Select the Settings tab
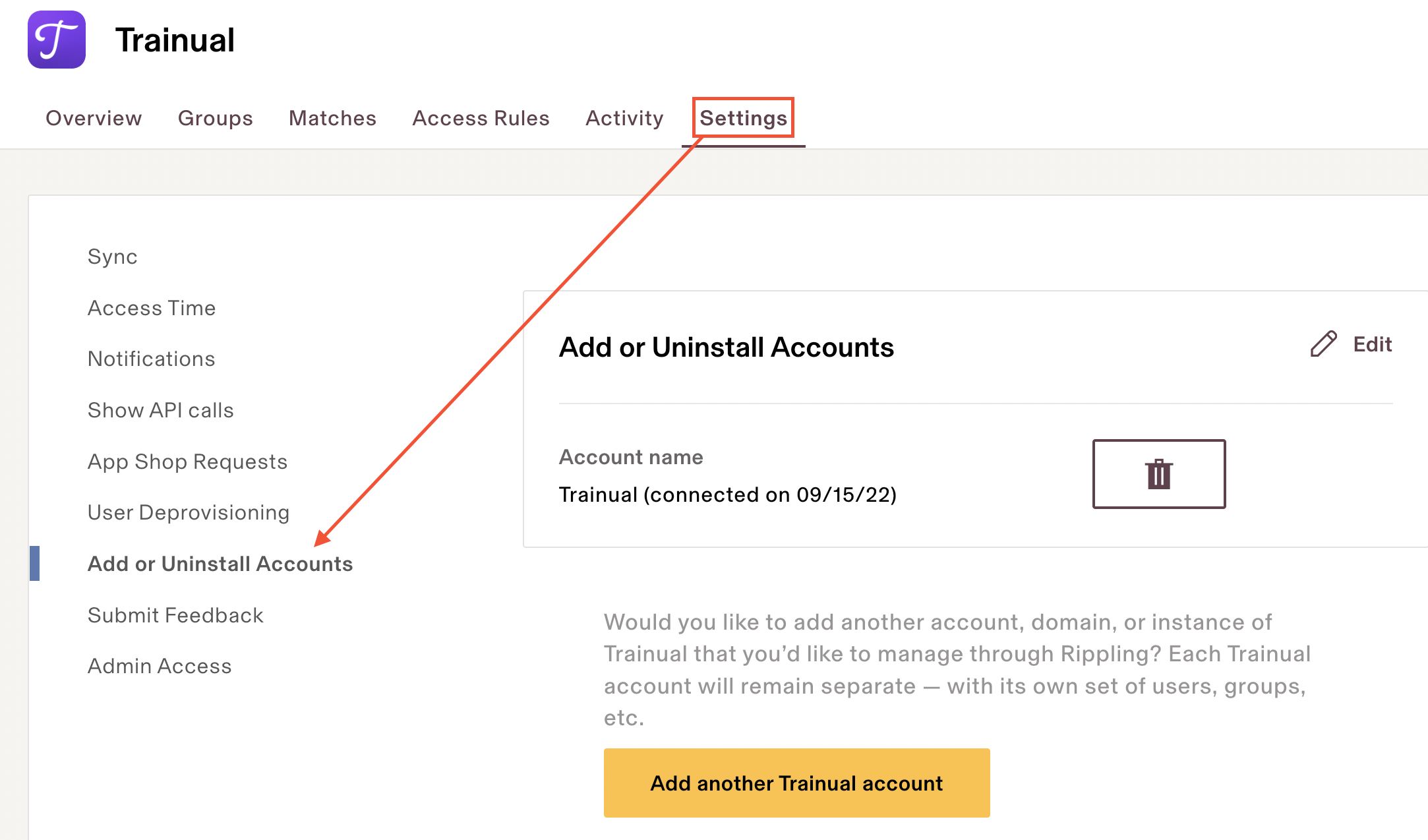The image size is (1428, 840). 743,118
